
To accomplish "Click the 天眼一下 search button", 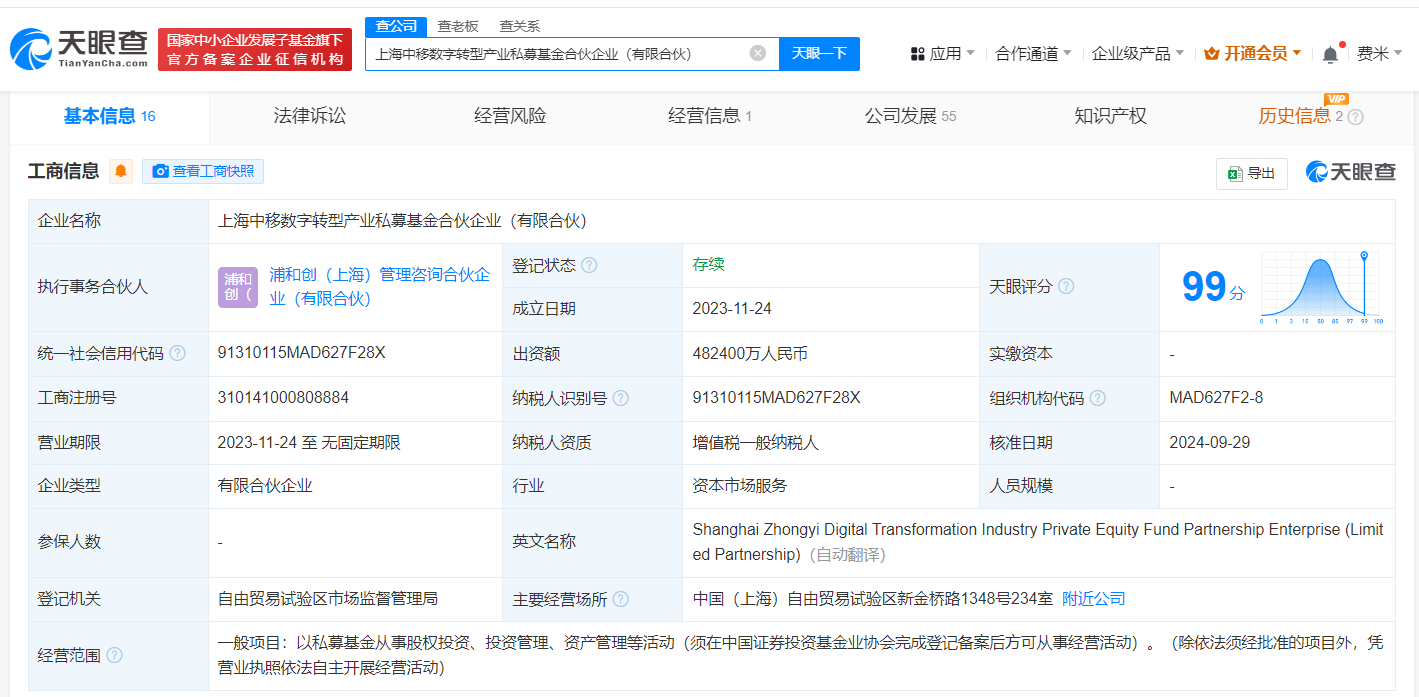I will click(x=820, y=53).
